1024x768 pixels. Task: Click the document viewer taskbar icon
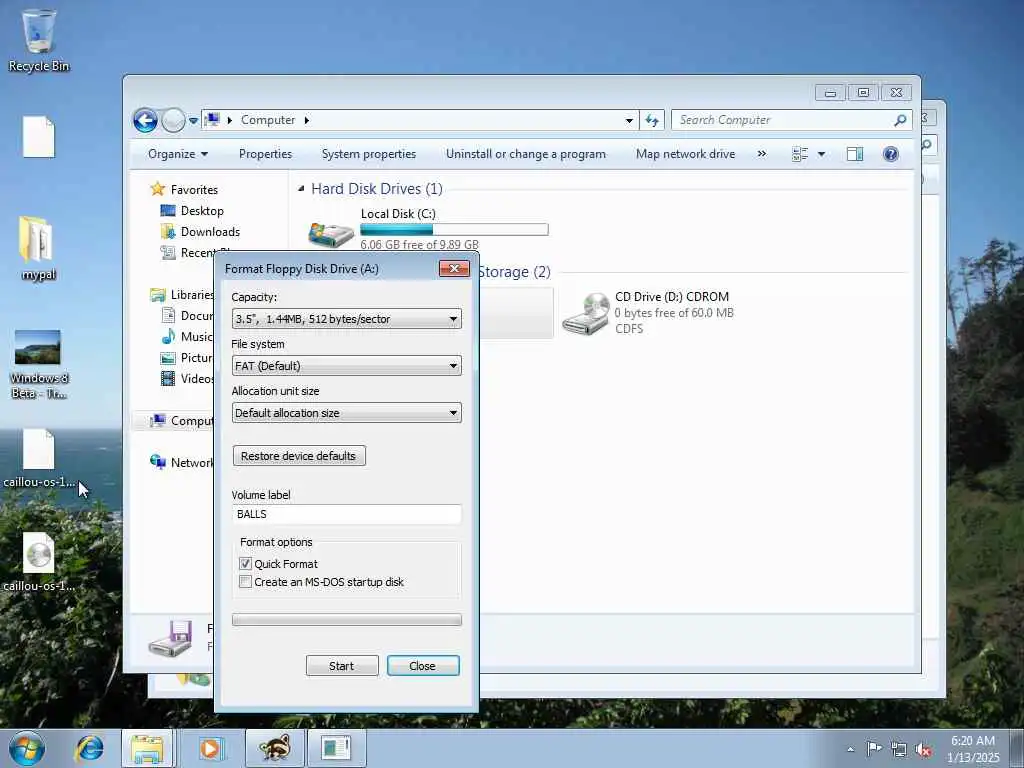tap(336, 748)
